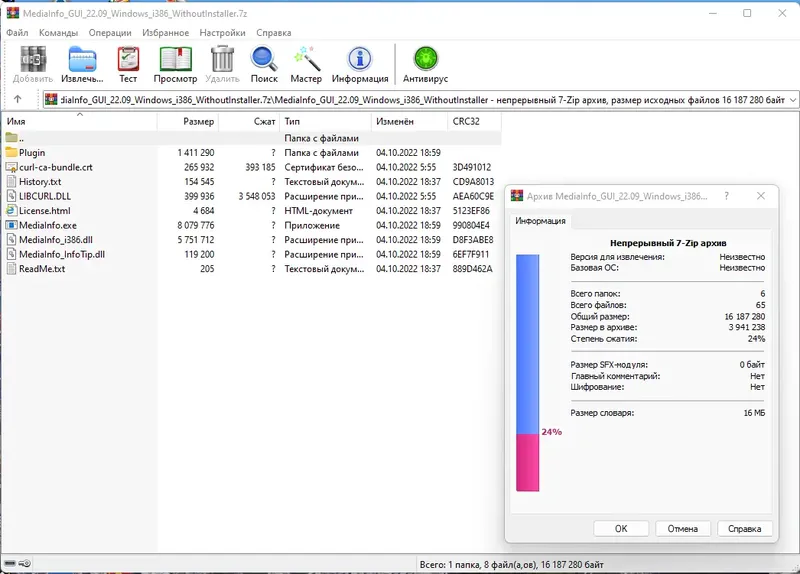Switch to the Информация dialog tab
The width and height of the screenshot is (800, 574).
[x=540, y=221]
